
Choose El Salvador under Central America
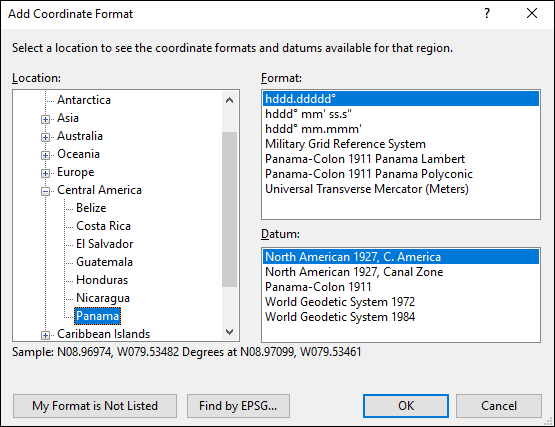pos(104,244)
